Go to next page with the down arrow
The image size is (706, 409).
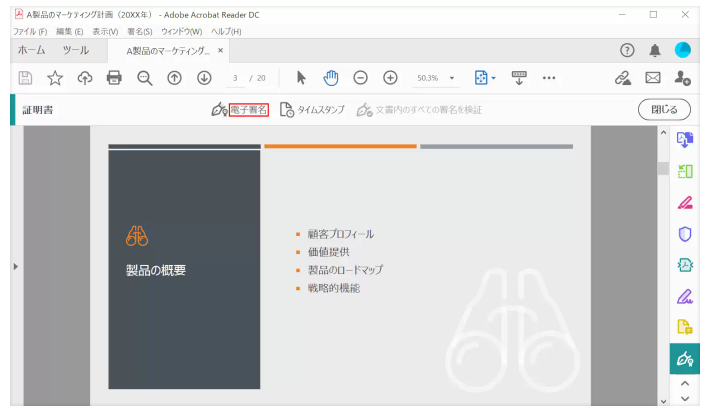[x=204, y=78]
